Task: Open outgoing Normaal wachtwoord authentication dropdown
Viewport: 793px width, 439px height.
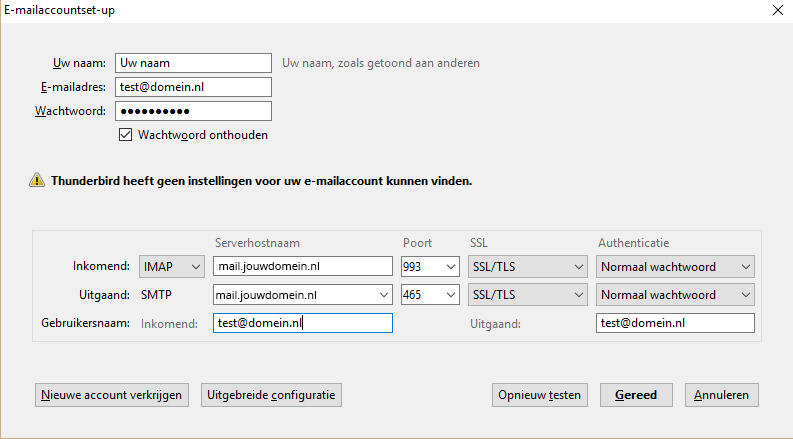Action: [x=675, y=295]
